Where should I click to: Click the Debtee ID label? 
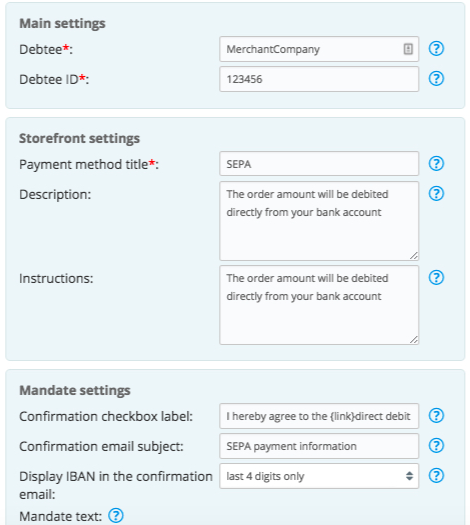(x=54, y=80)
